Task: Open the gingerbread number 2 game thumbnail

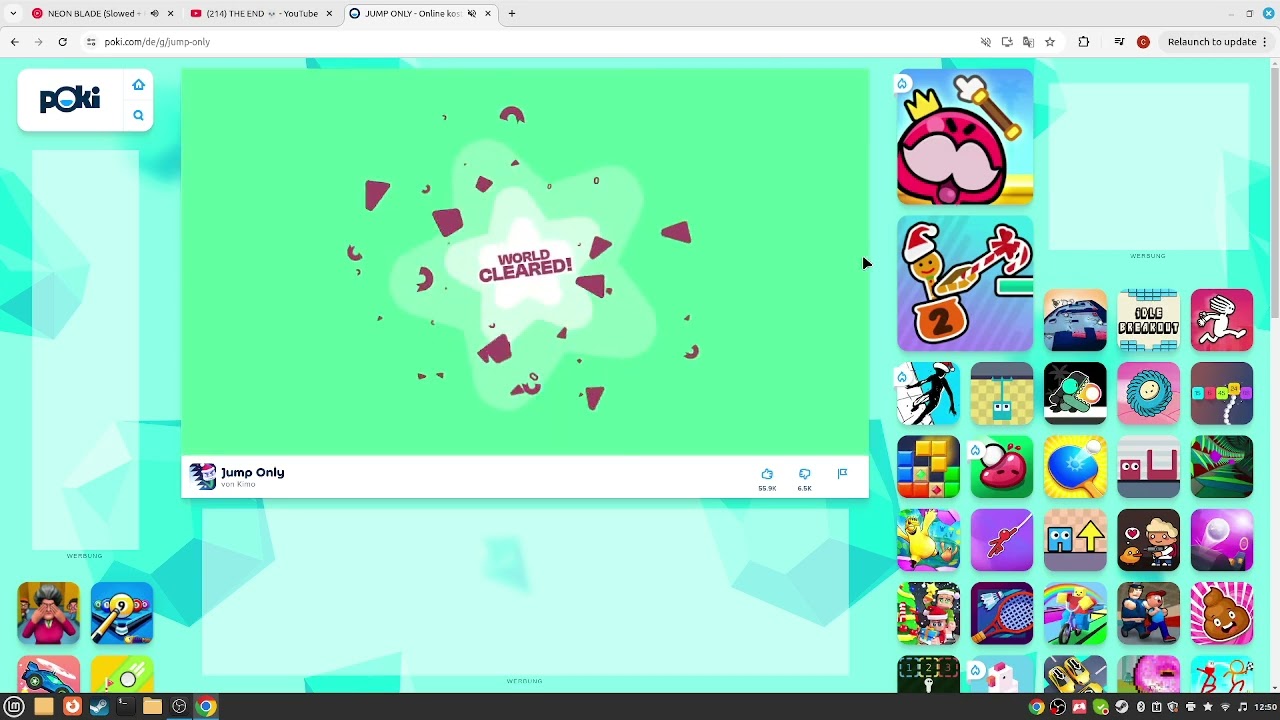Action: [x=965, y=284]
